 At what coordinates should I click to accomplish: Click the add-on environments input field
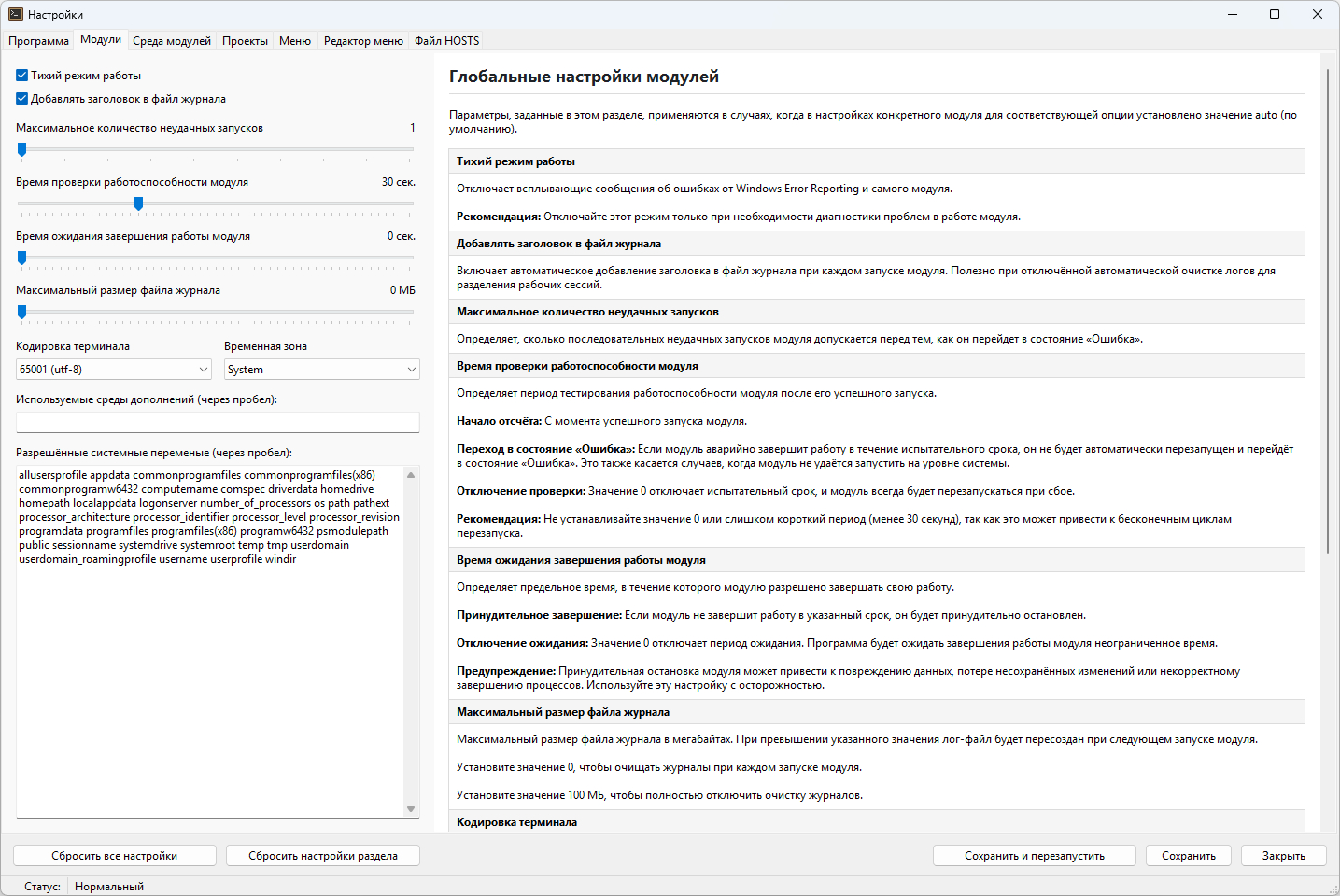(218, 423)
